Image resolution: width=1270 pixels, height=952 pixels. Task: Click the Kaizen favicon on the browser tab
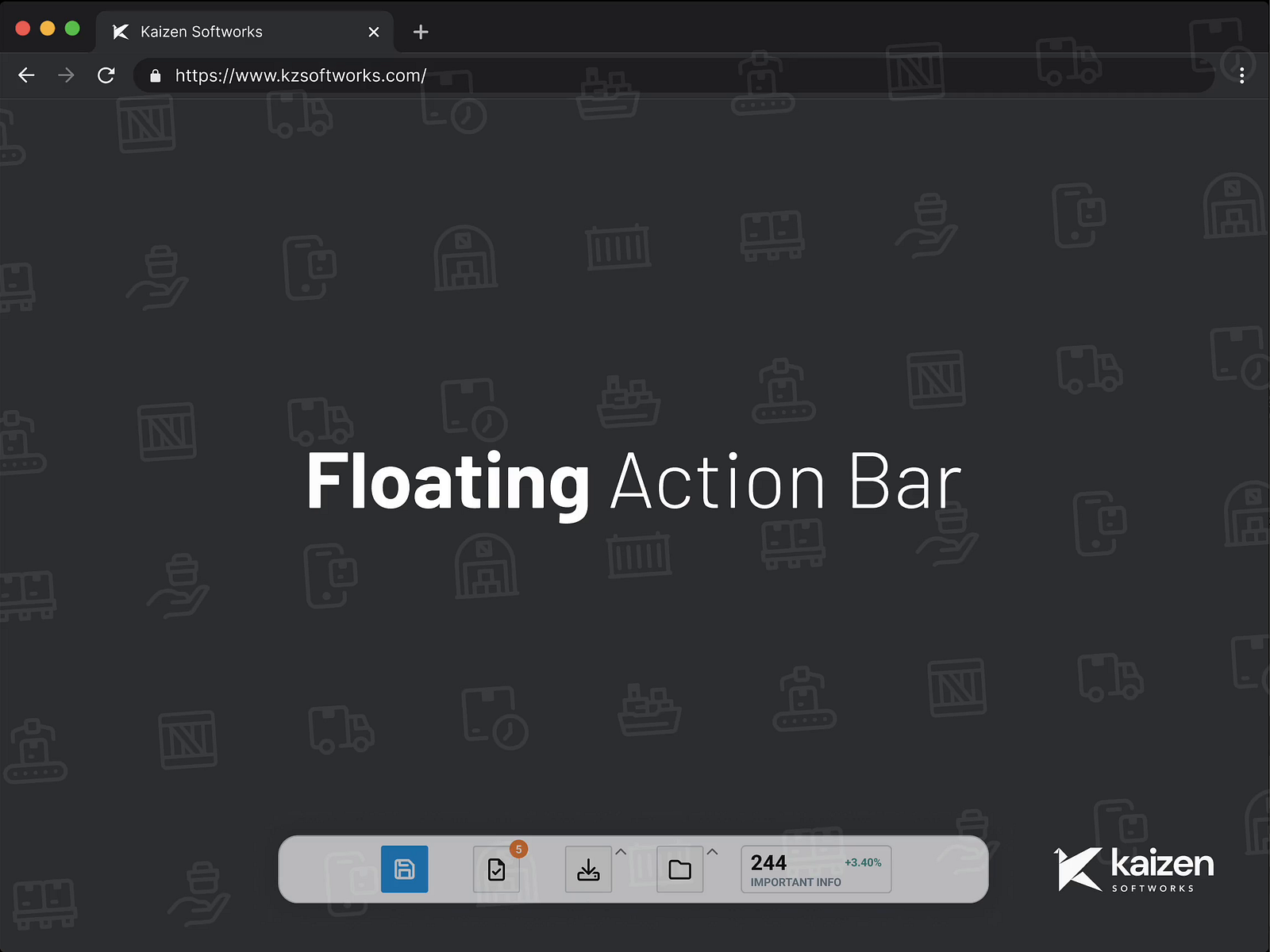pyautogui.click(x=120, y=32)
